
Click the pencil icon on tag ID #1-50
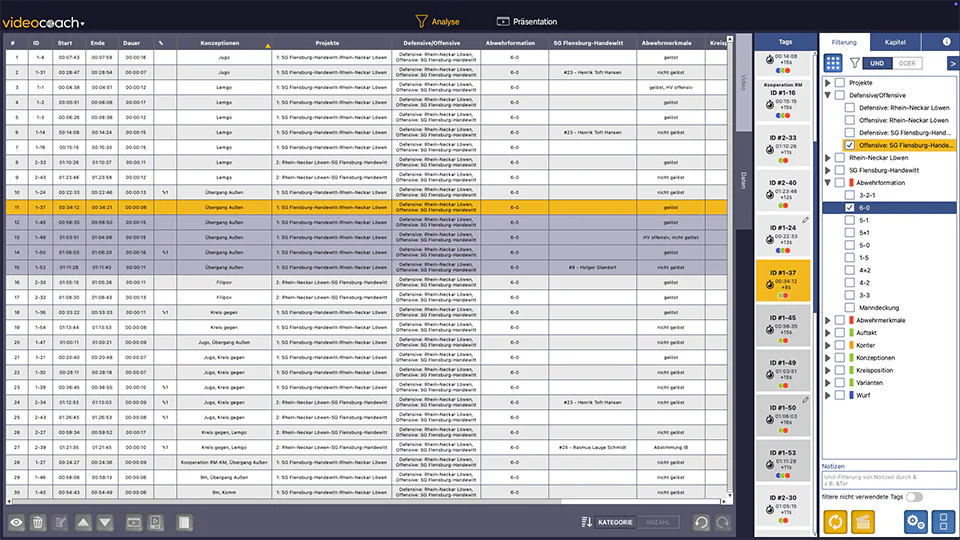806,400
